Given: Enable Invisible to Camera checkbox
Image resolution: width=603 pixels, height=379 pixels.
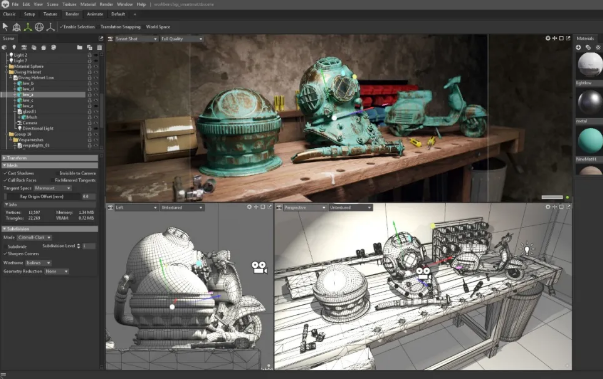Looking at the screenshot, I should (x=57, y=173).
